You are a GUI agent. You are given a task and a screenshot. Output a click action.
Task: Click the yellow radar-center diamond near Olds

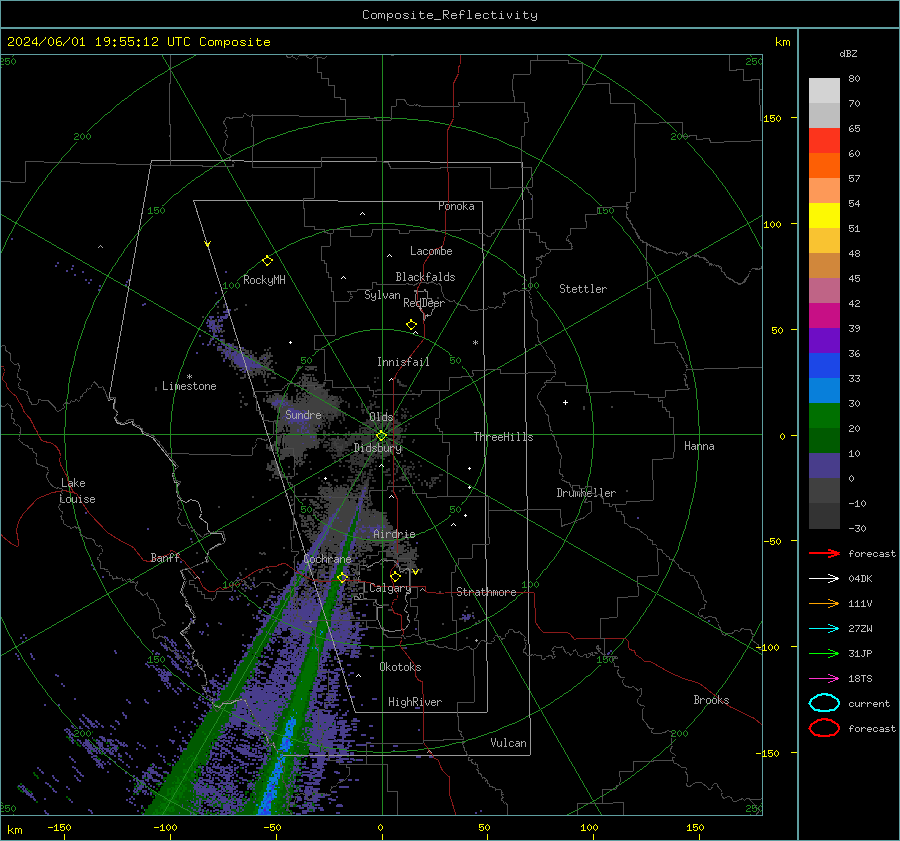click(x=381, y=436)
